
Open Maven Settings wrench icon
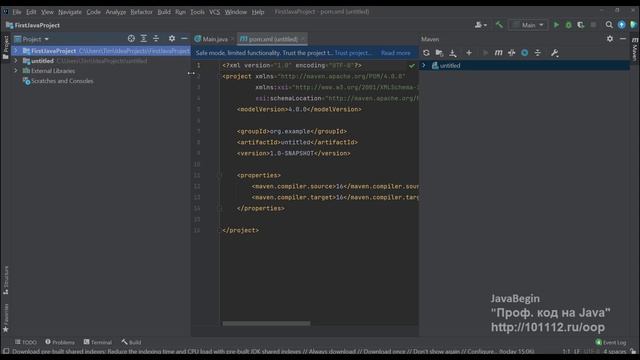coord(554,53)
